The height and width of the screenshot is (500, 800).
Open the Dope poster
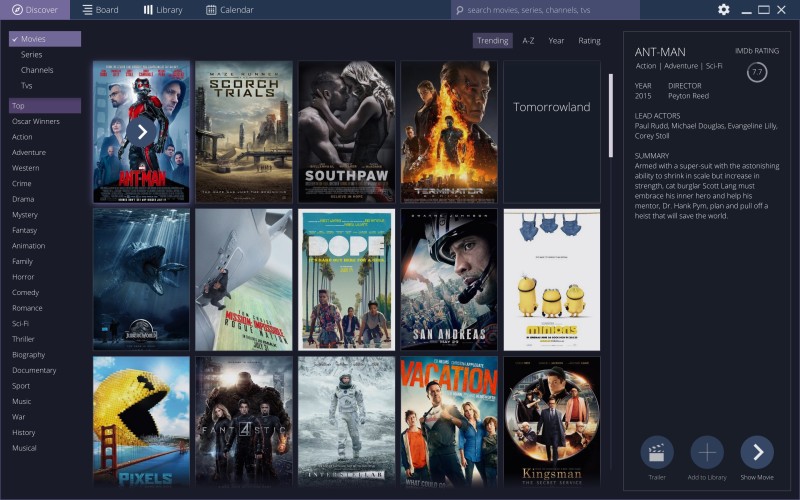[346, 280]
